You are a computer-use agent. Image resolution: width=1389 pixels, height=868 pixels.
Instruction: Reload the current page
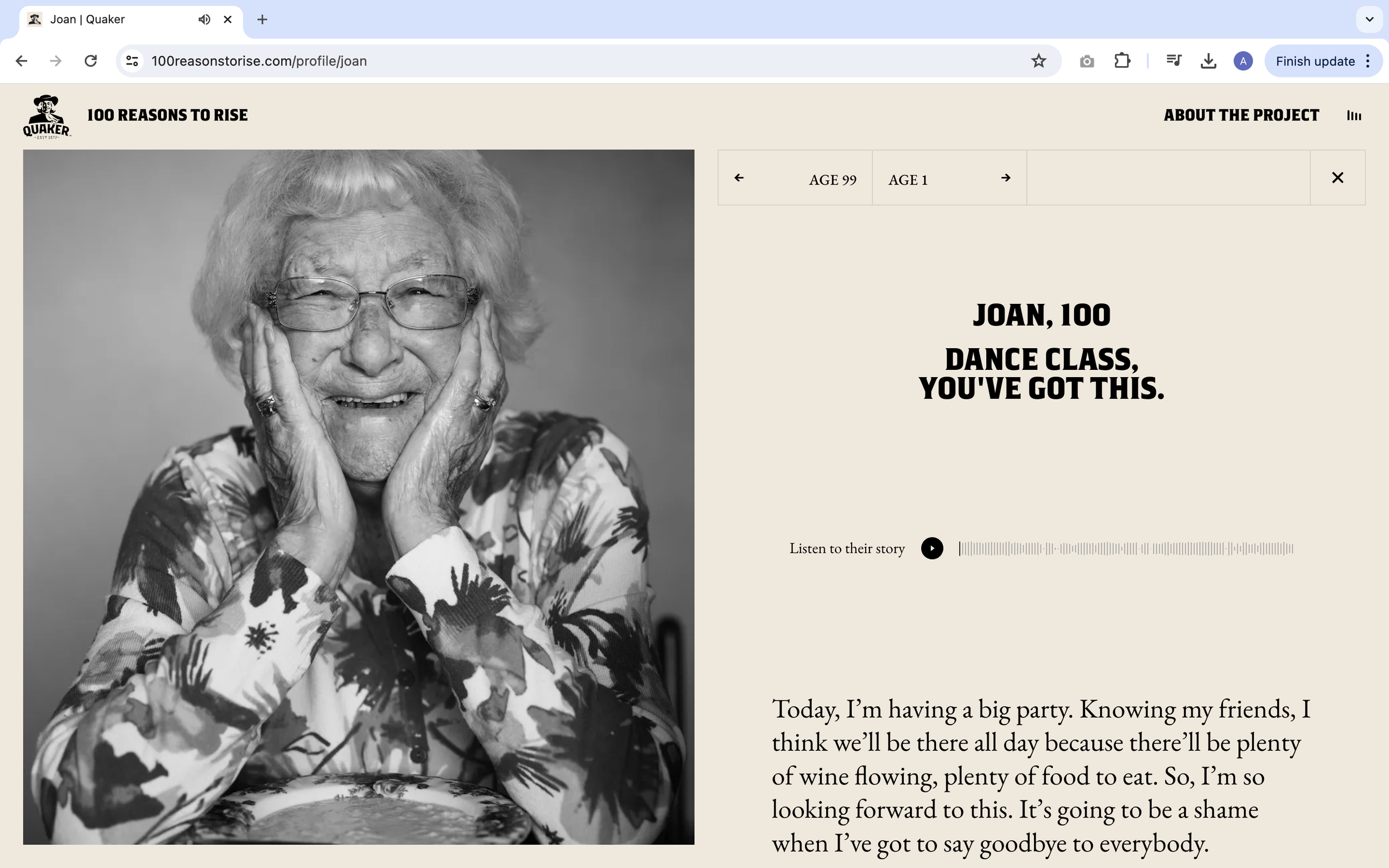(91, 61)
